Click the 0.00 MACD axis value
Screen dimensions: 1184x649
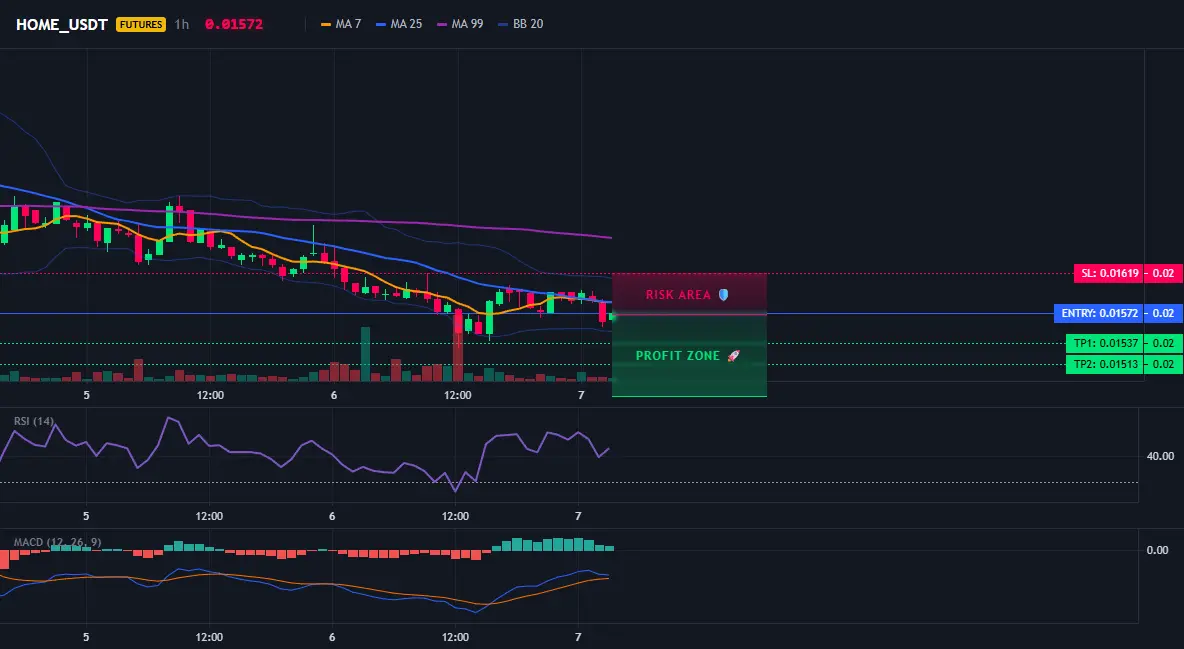point(1158,550)
